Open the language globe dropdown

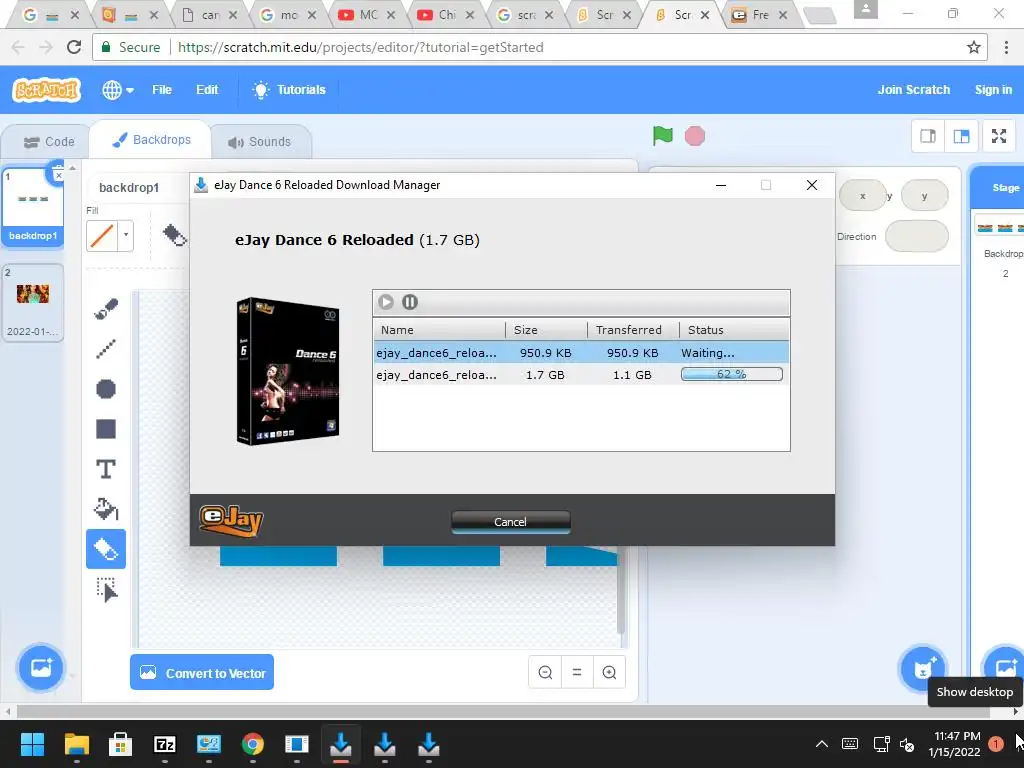point(118,90)
